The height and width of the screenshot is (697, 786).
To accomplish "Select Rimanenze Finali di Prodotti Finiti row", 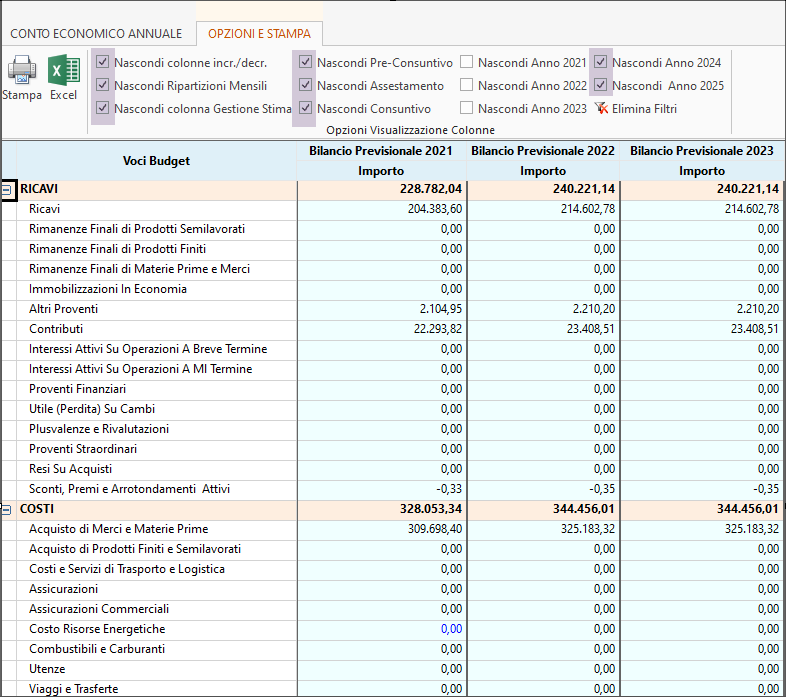I will [x=117, y=249].
